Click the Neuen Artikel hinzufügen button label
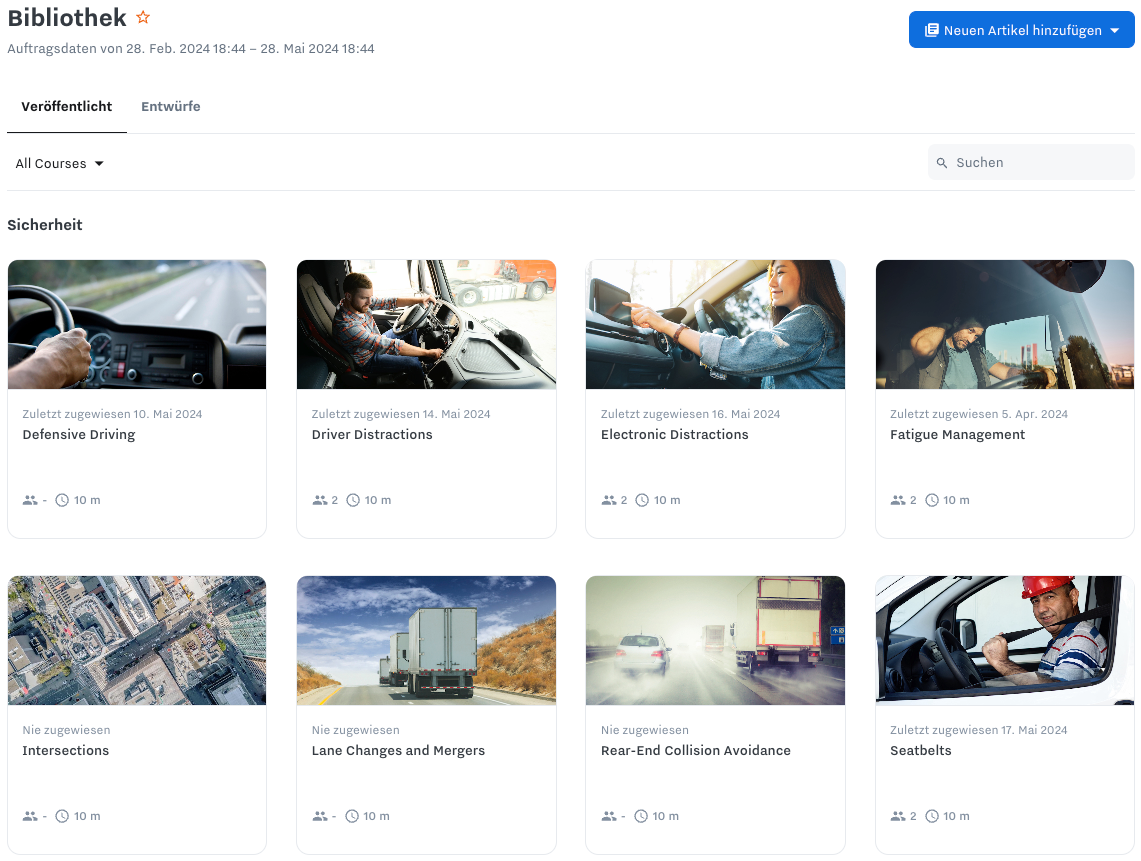1141x861 pixels. point(1022,31)
